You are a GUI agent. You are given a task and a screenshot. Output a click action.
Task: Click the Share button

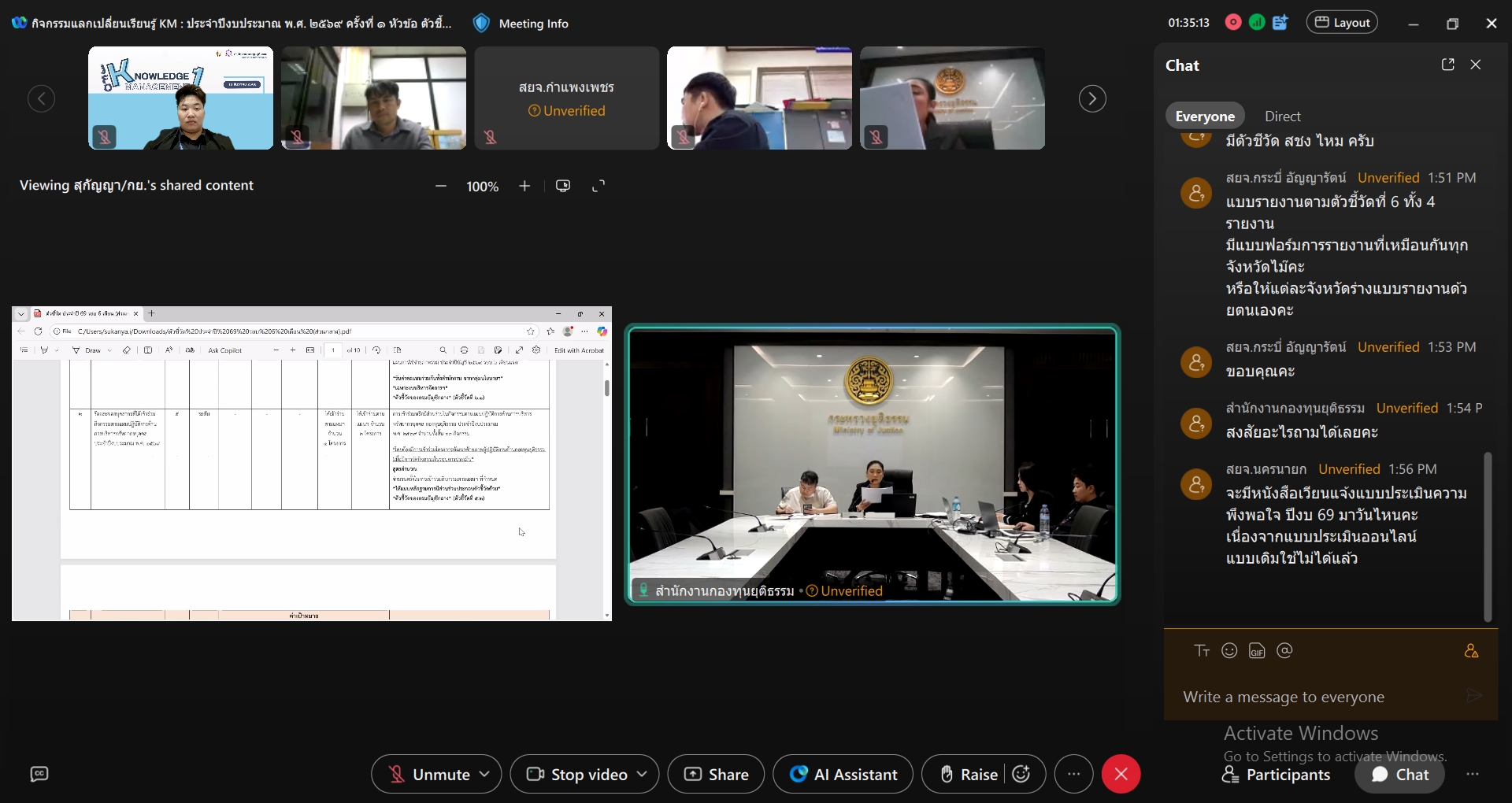pyautogui.click(x=716, y=775)
